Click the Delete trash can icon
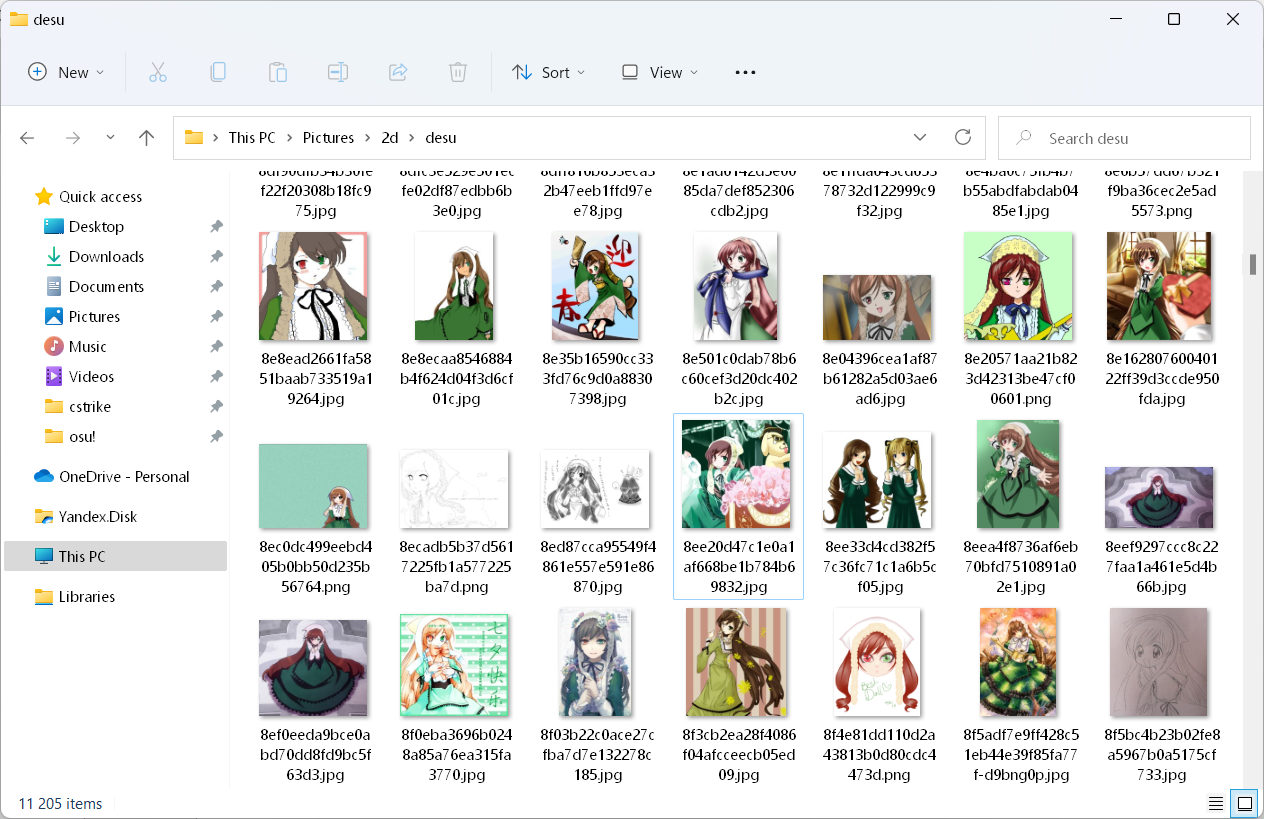The height and width of the screenshot is (819, 1264). (458, 72)
